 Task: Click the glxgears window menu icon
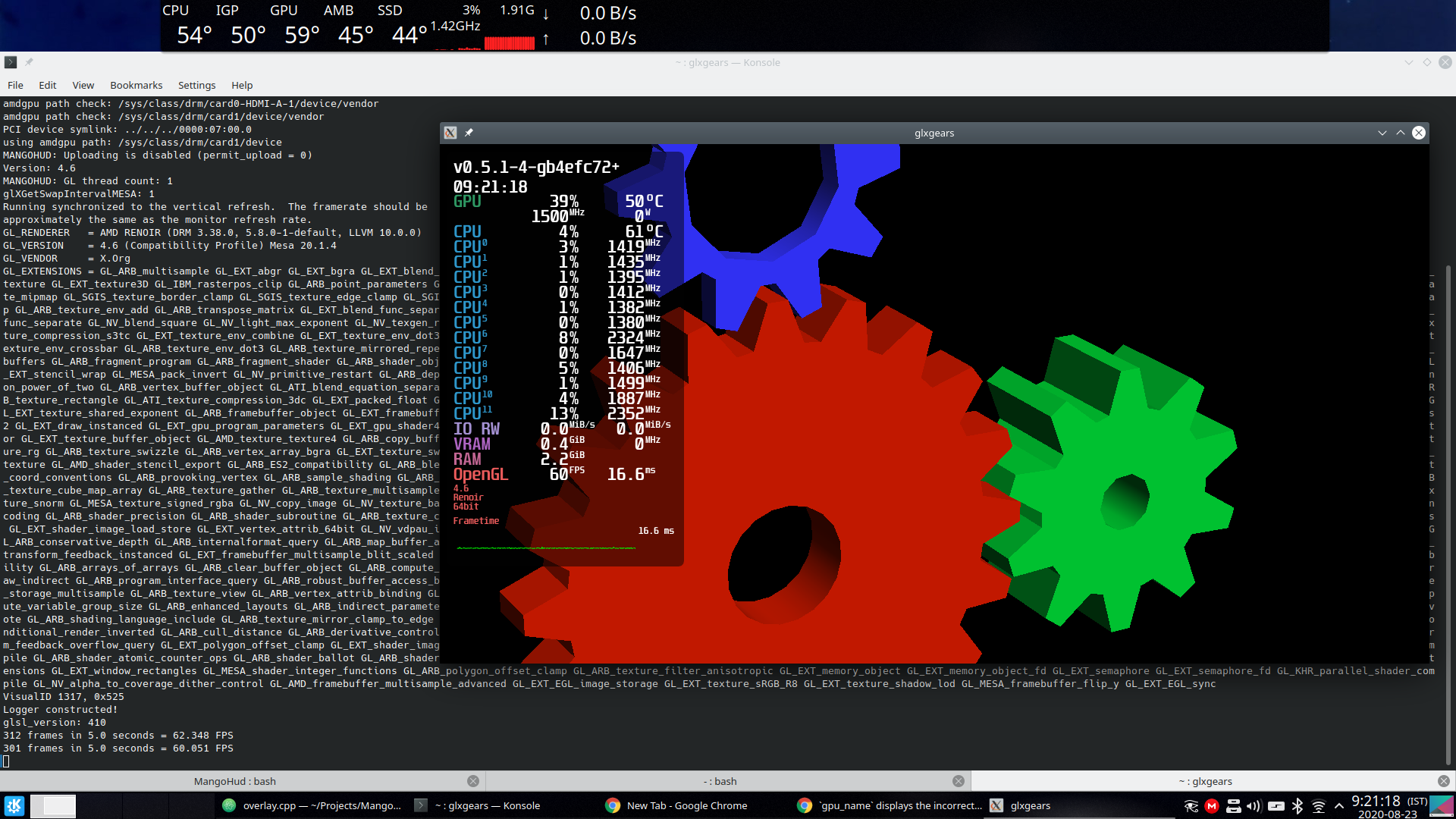pos(450,132)
